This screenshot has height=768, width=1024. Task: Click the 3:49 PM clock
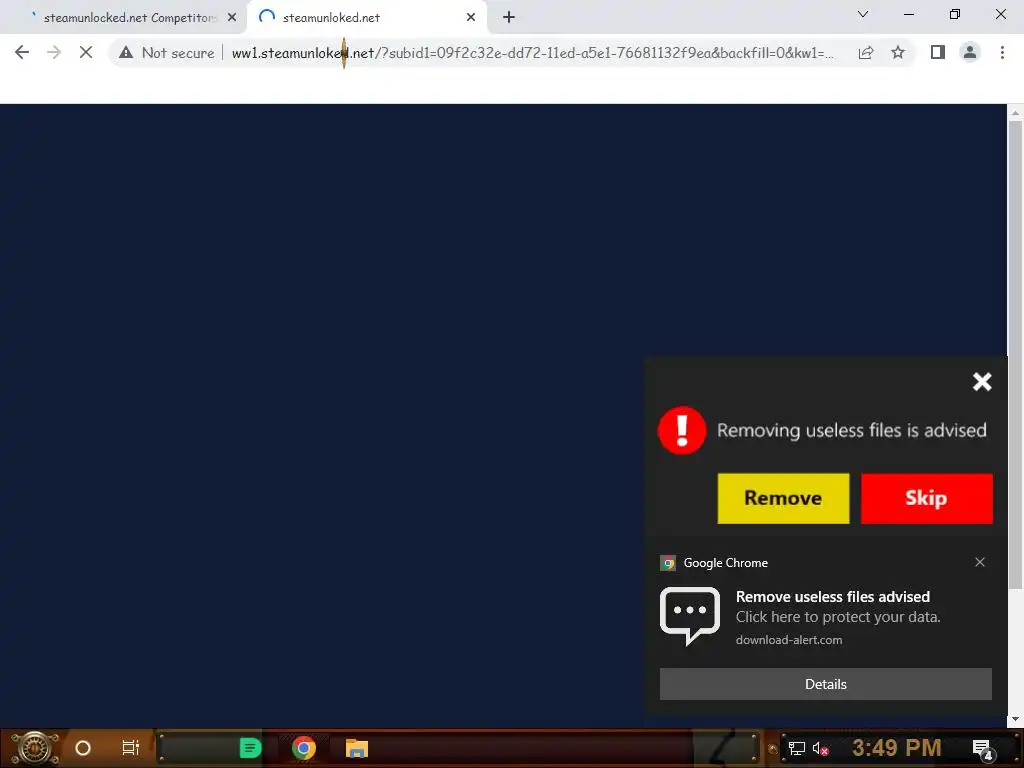896,748
